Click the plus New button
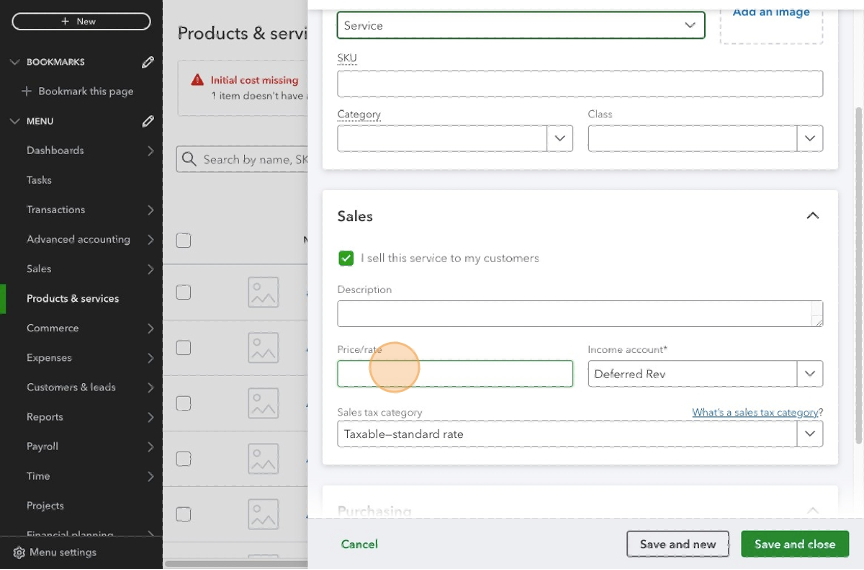Image resolution: width=864 pixels, height=570 pixels. pyautogui.click(x=81, y=21)
